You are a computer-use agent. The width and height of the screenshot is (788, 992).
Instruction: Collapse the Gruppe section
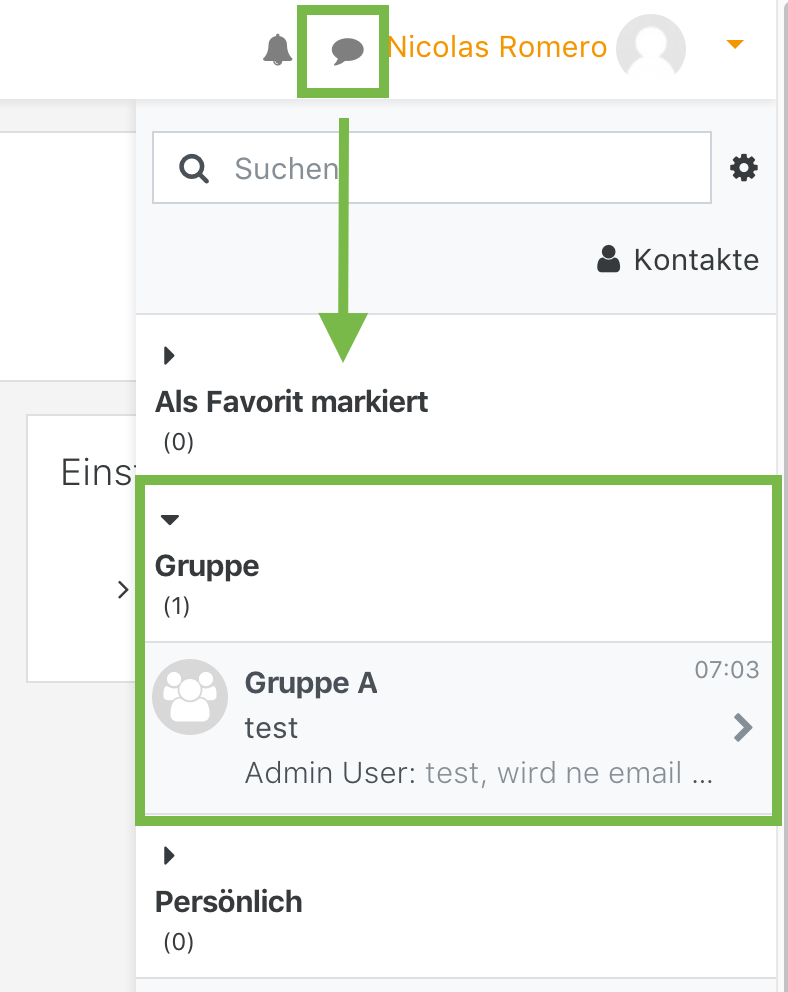tap(169, 519)
